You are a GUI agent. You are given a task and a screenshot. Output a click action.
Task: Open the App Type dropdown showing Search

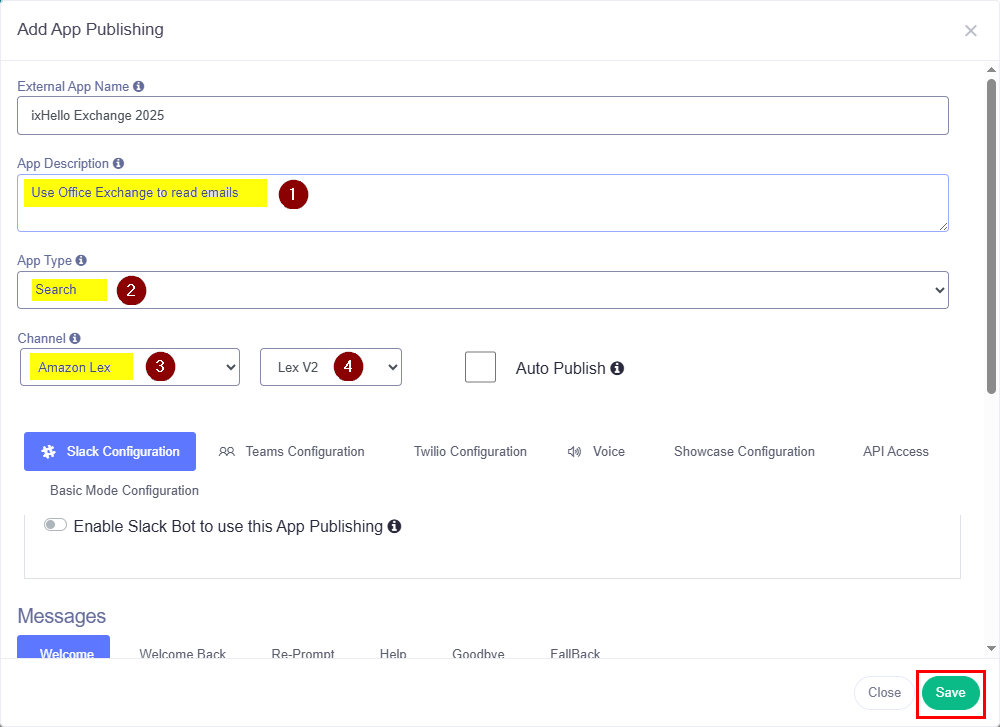point(483,290)
